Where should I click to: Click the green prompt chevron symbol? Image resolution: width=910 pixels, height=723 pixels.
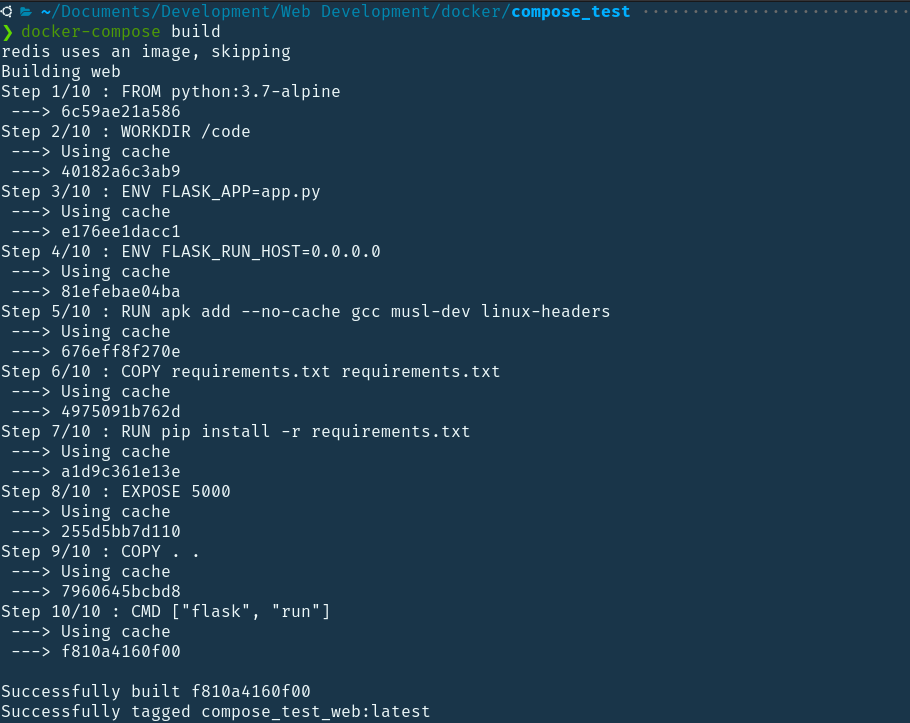7,32
